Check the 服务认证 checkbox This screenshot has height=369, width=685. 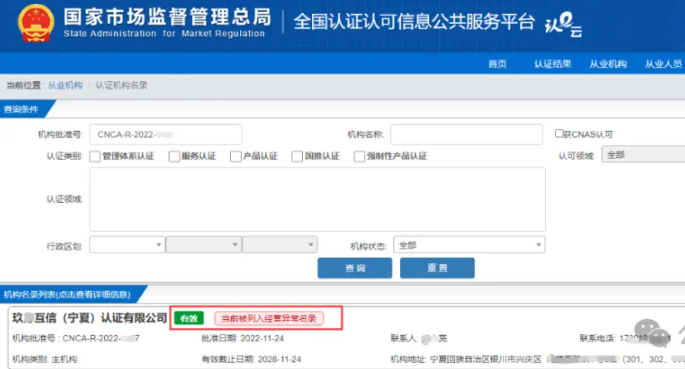(x=174, y=156)
